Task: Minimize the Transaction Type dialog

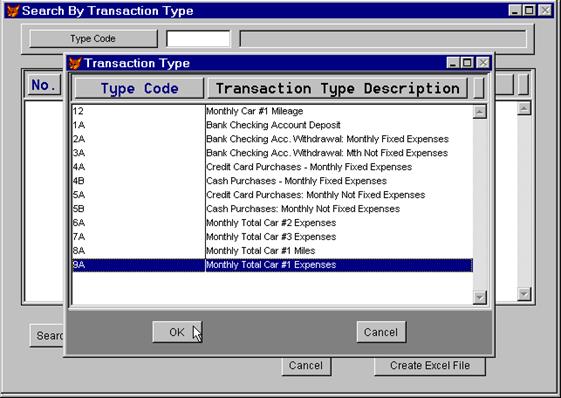Action: coord(453,63)
